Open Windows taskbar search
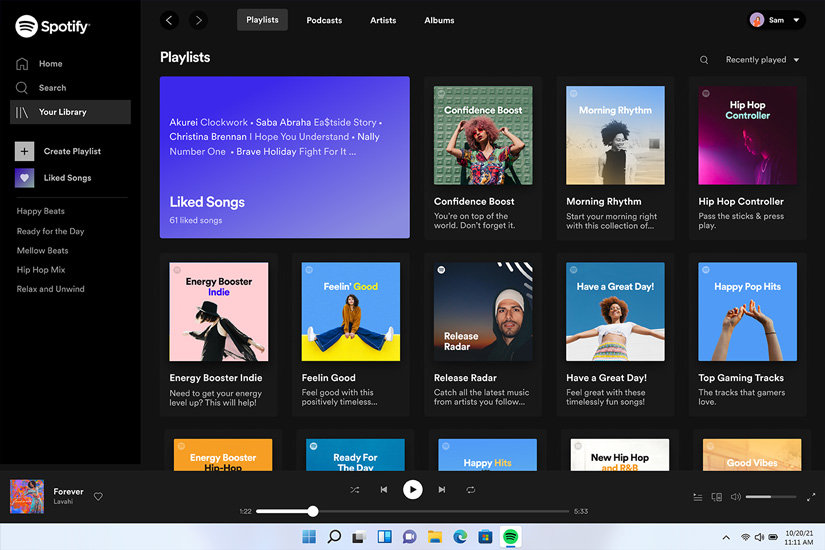825x550 pixels. [x=334, y=537]
